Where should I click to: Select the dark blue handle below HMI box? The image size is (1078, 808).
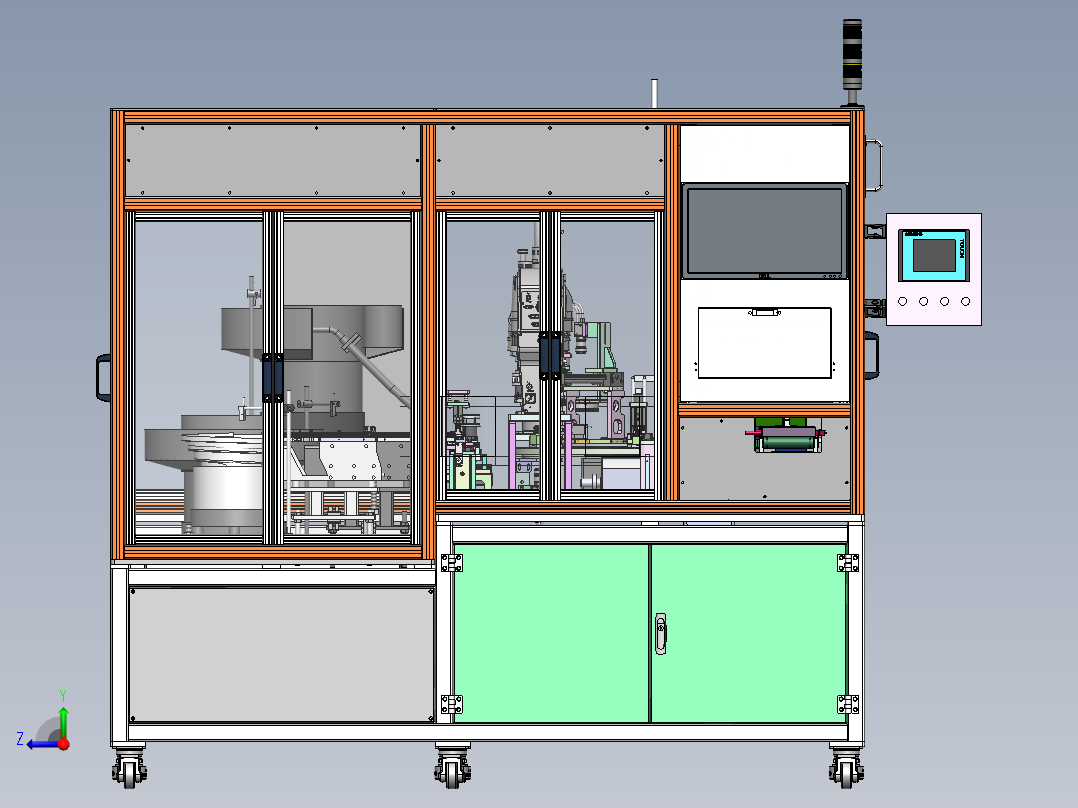(x=872, y=355)
